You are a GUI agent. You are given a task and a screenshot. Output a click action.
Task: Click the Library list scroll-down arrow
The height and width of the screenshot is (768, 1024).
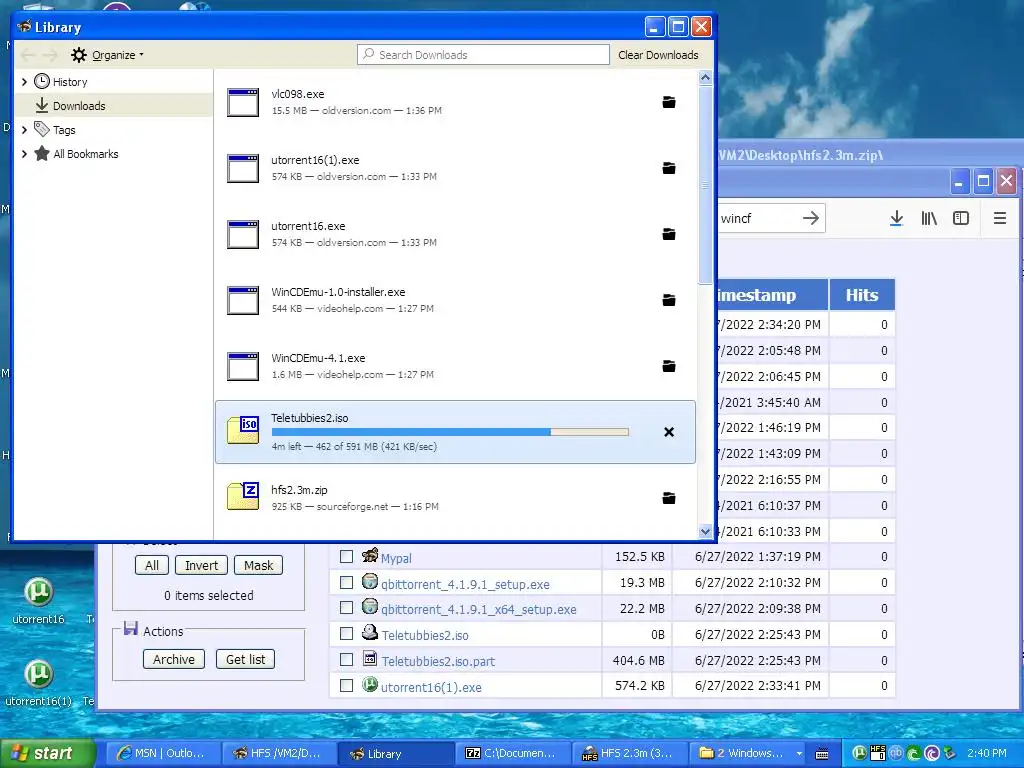point(705,532)
